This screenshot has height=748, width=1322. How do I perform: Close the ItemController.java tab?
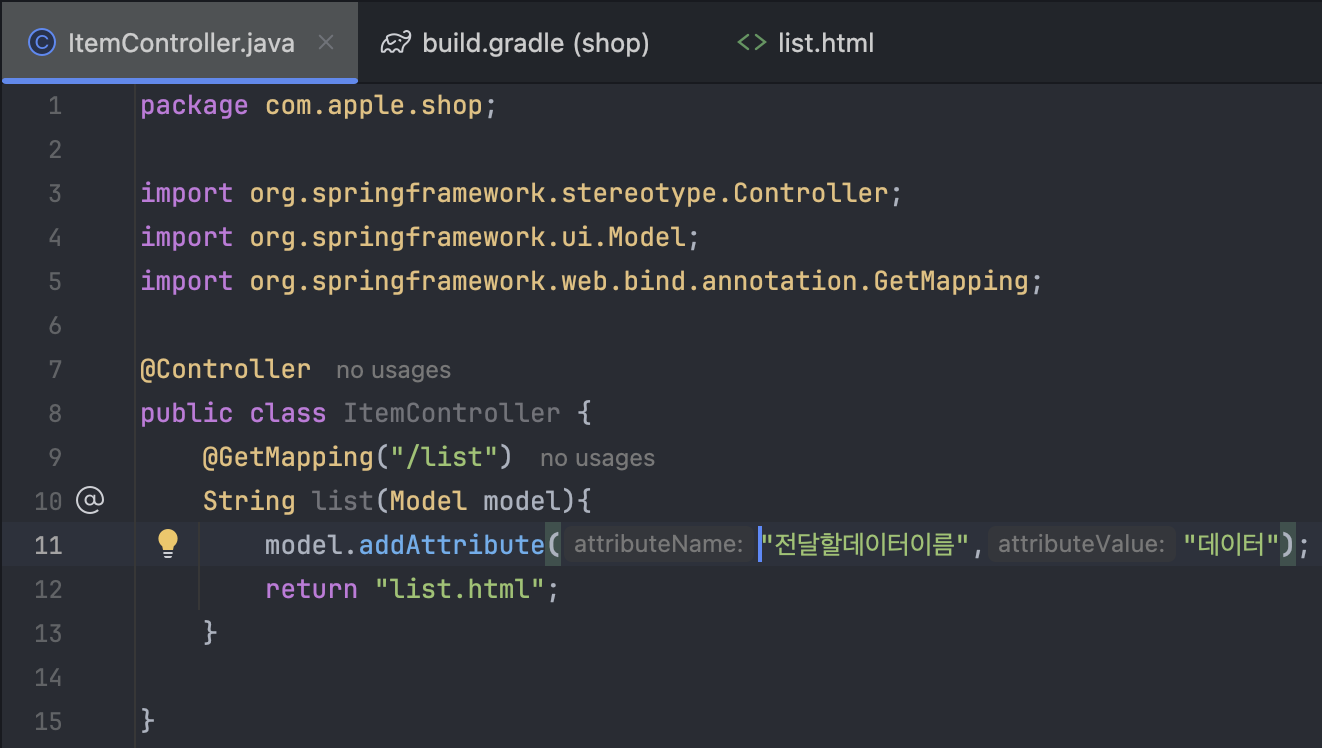[326, 43]
